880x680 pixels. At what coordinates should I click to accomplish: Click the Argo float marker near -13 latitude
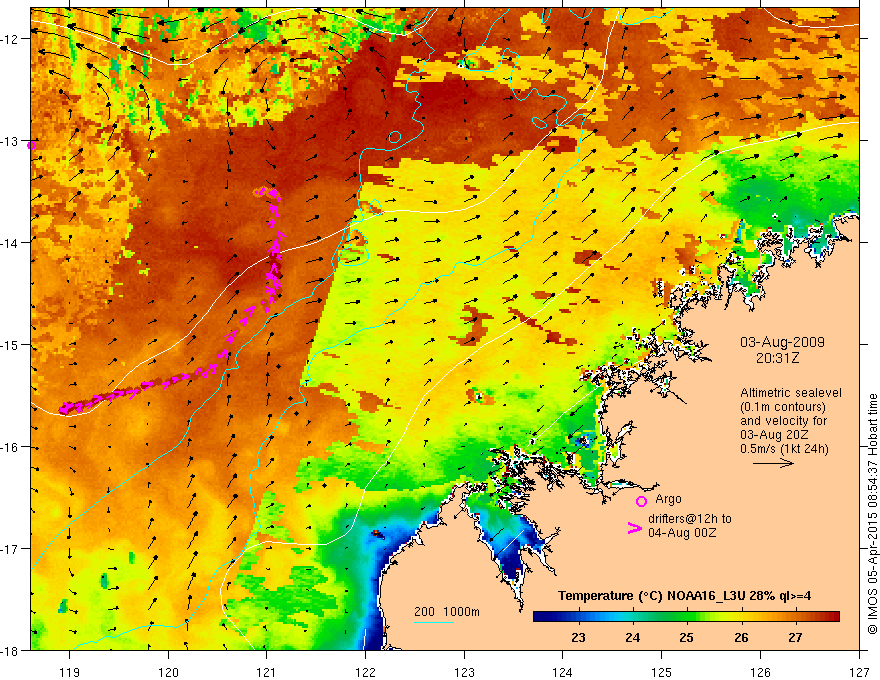pos(31,145)
